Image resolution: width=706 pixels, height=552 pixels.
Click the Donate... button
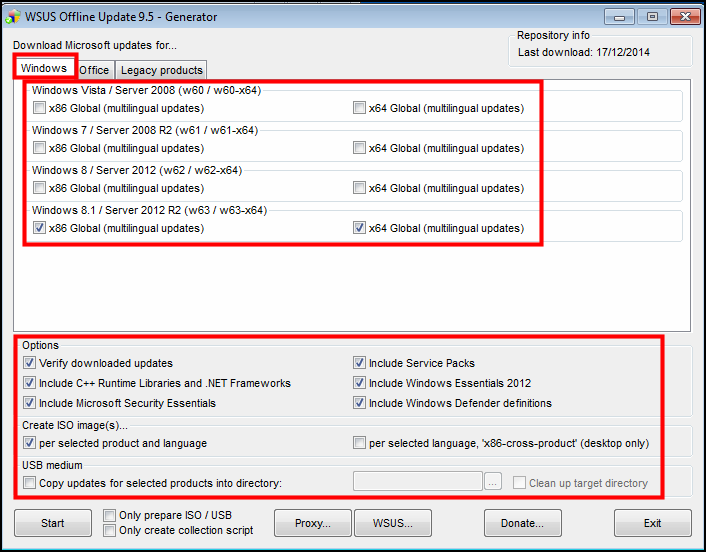tap(522, 523)
